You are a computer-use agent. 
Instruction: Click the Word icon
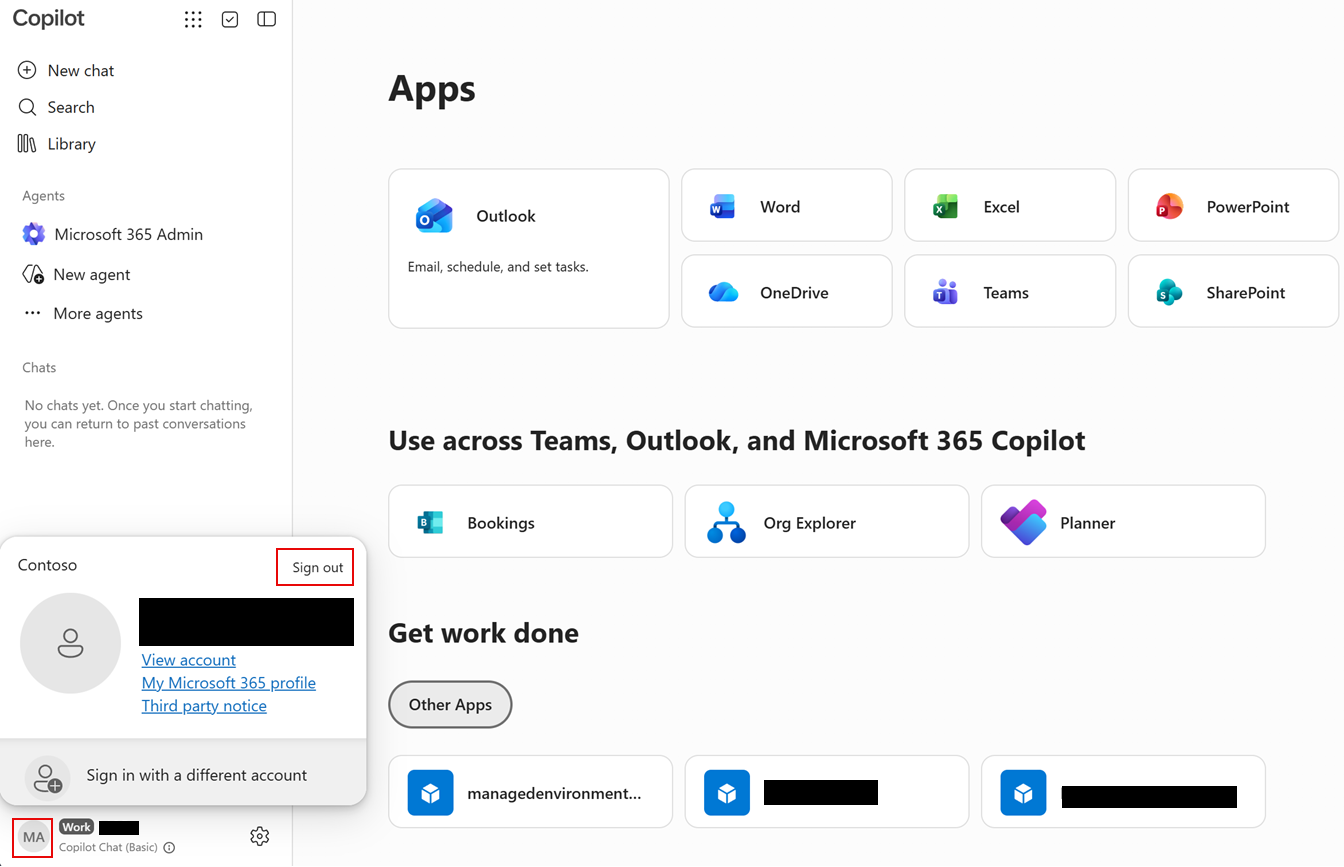(722, 207)
